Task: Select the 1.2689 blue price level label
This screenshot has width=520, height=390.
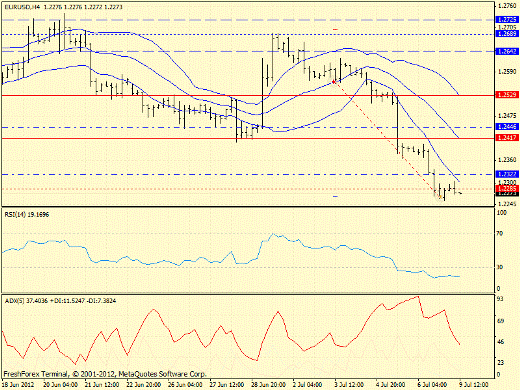Action: coord(507,34)
